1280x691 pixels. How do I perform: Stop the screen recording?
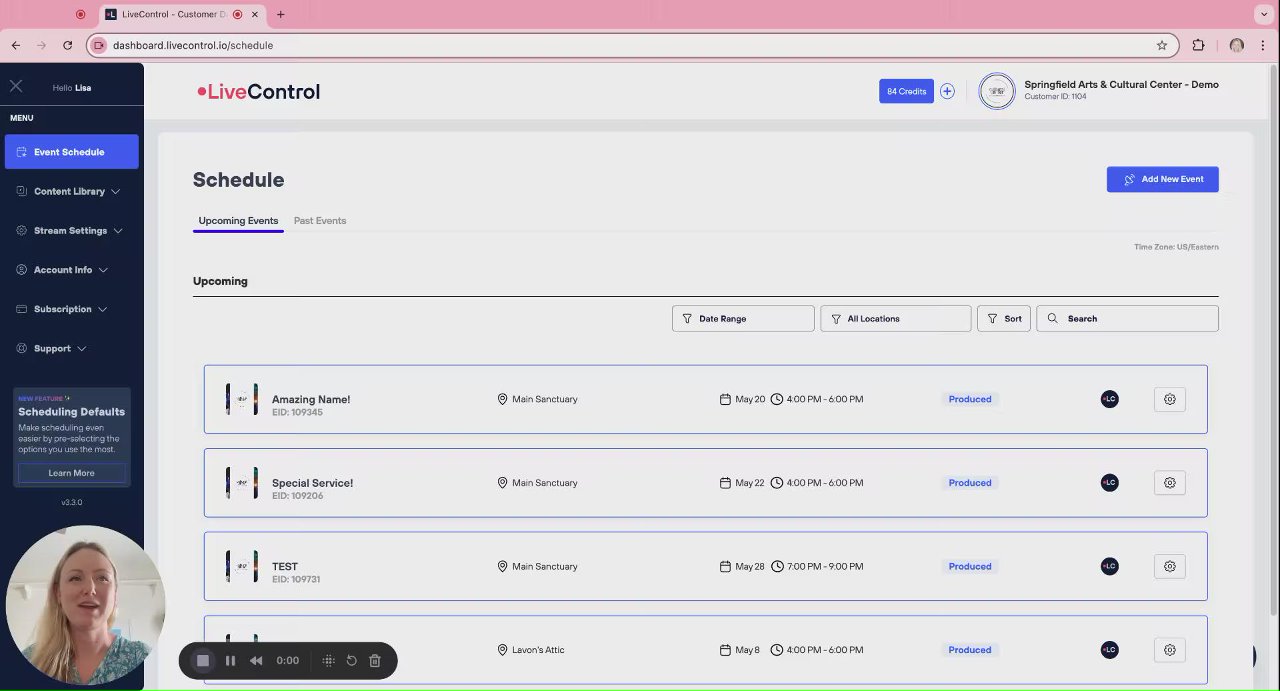(x=203, y=660)
